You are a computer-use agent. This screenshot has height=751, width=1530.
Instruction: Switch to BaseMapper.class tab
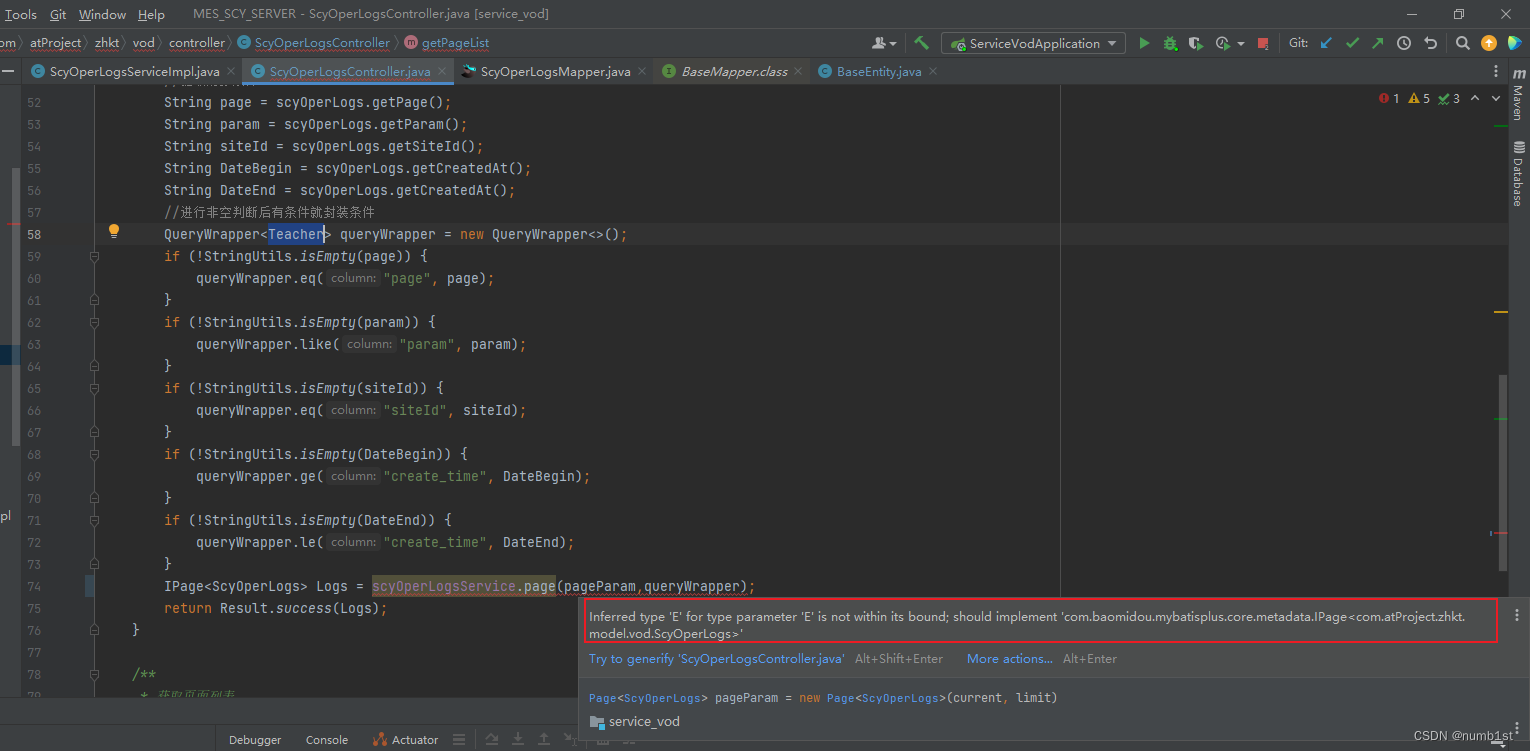(x=734, y=71)
